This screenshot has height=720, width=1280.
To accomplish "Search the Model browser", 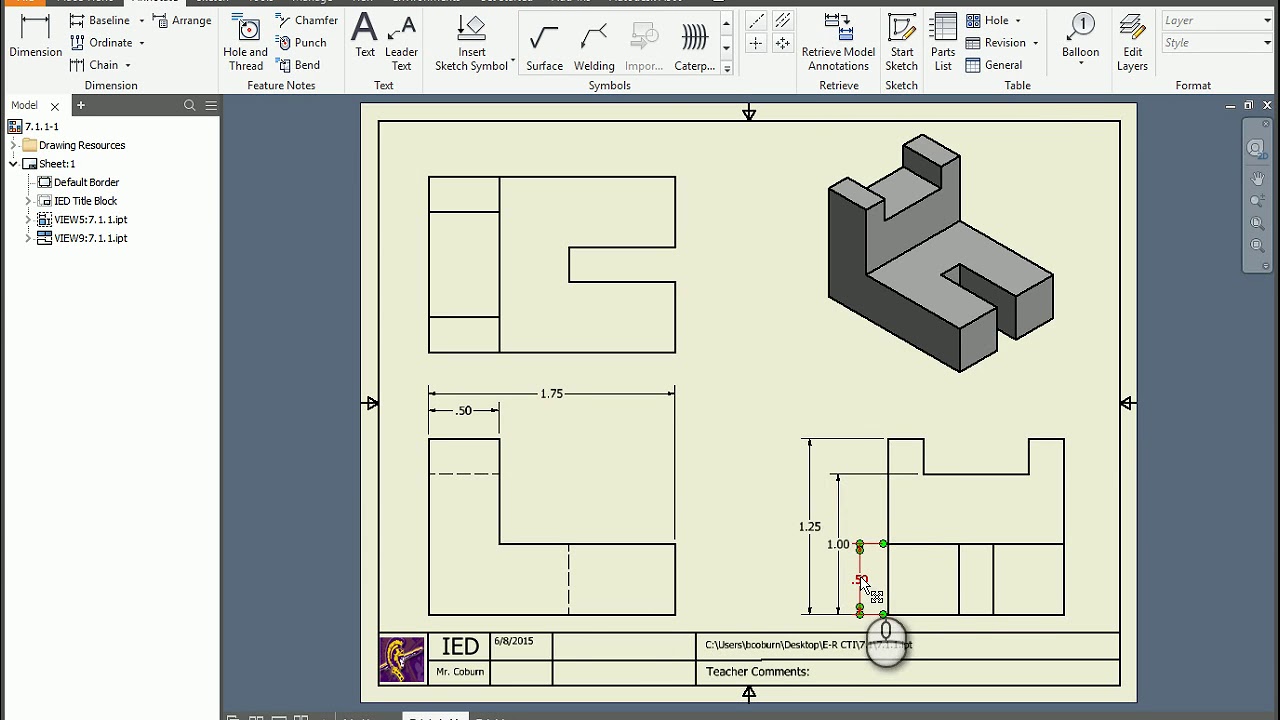I will point(189,105).
